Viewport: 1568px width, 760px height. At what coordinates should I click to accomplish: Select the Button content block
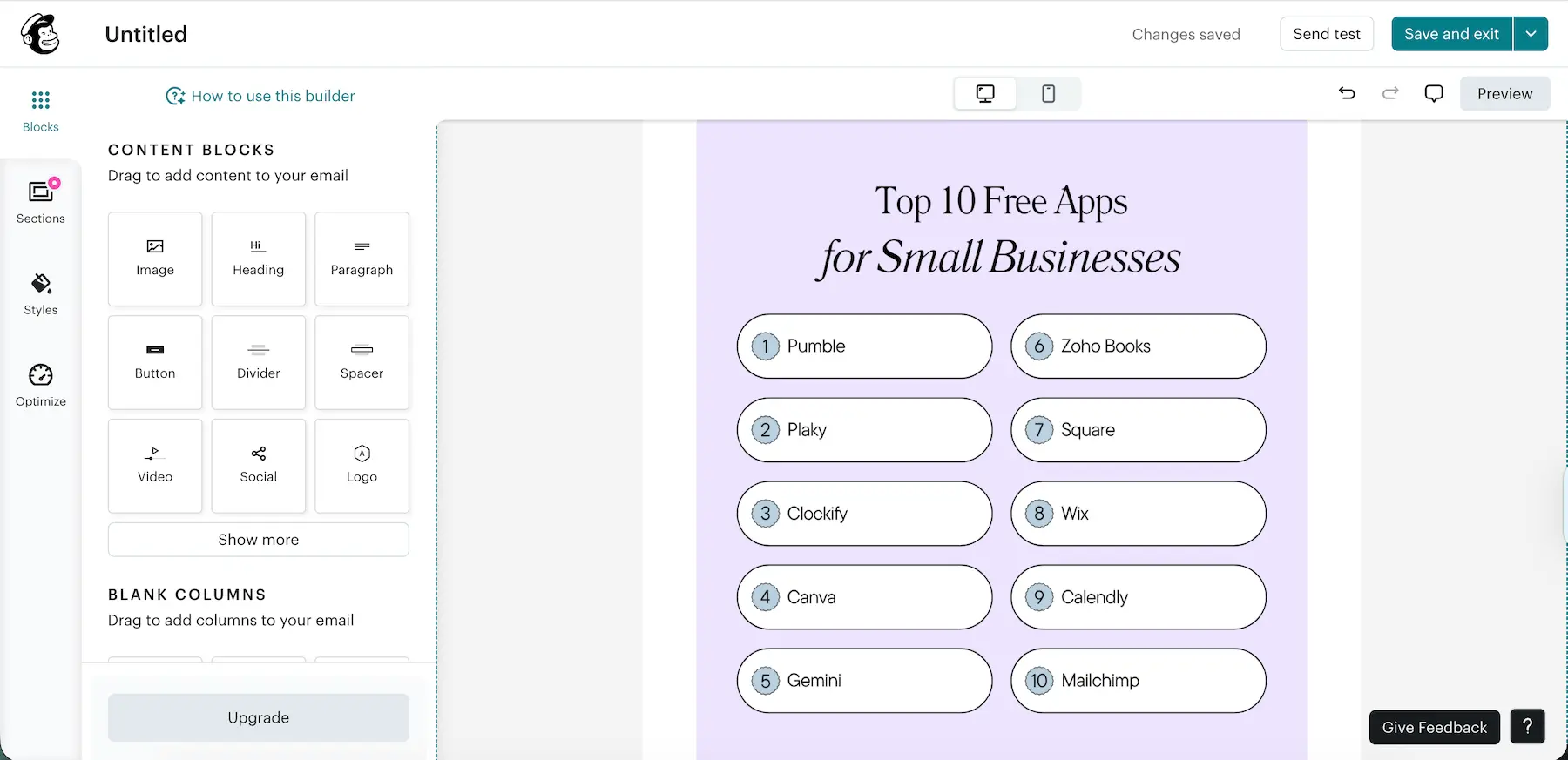[155, 362]
